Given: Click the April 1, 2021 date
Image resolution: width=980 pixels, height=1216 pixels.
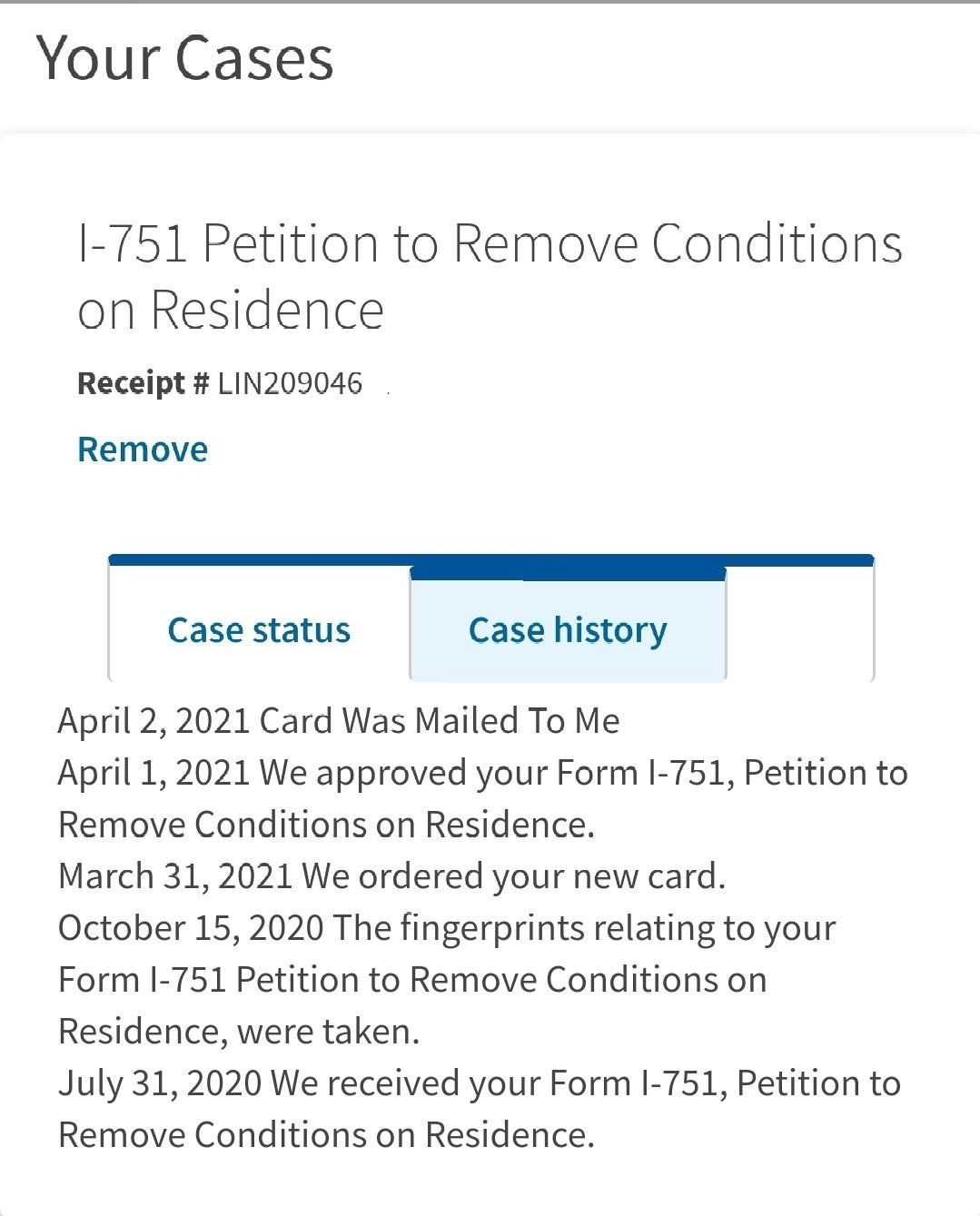Looking at the screenshot, I should pyautogui.click(x=154, y=773).
